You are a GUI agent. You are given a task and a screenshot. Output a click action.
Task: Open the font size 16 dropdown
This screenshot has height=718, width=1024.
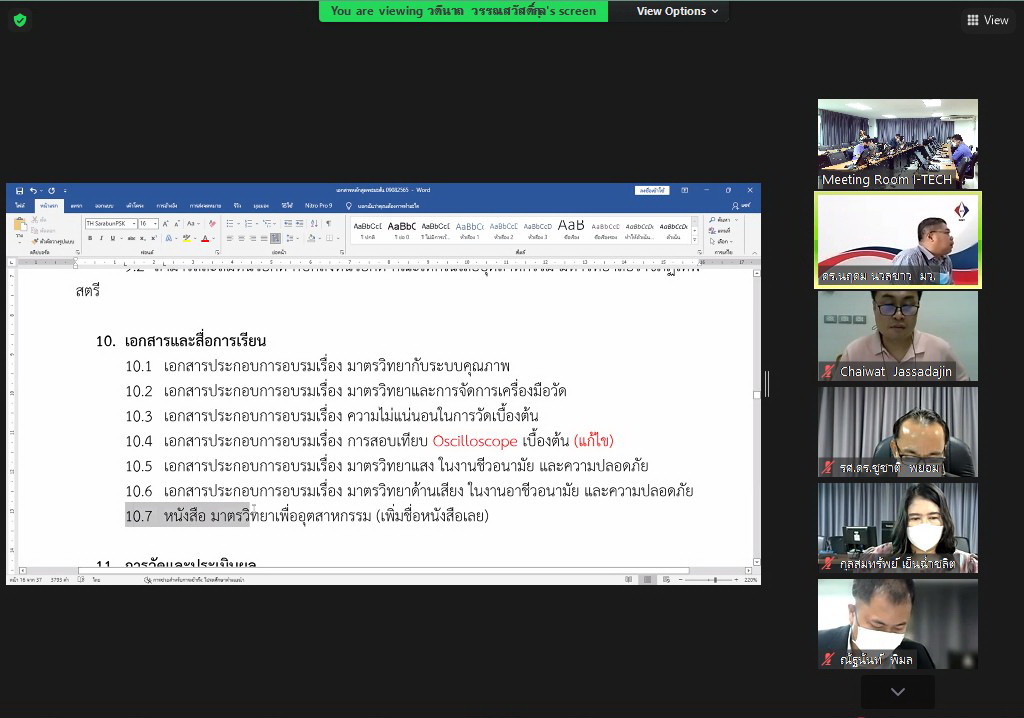point(155,223)
